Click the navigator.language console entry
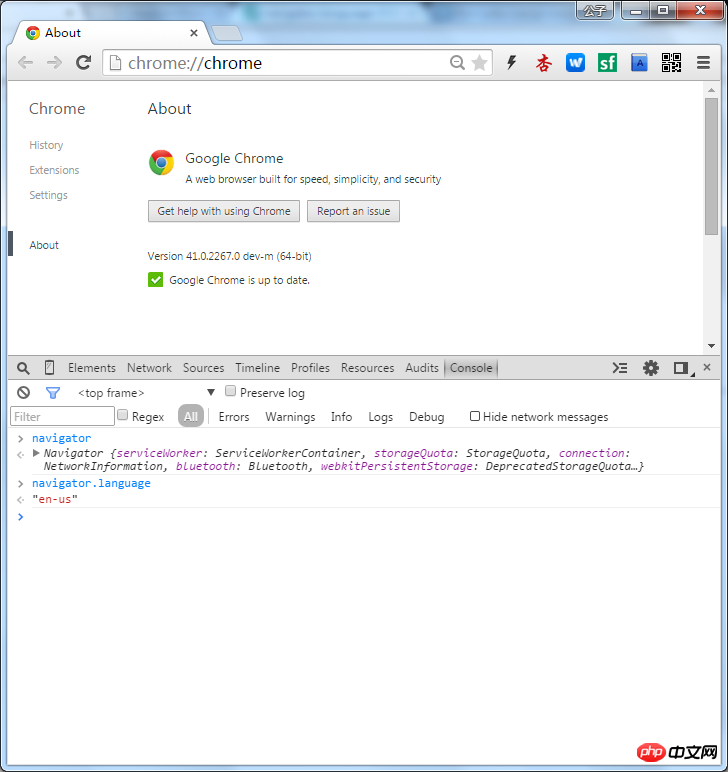This screenshot has height=772, width=728. point(91,483)
